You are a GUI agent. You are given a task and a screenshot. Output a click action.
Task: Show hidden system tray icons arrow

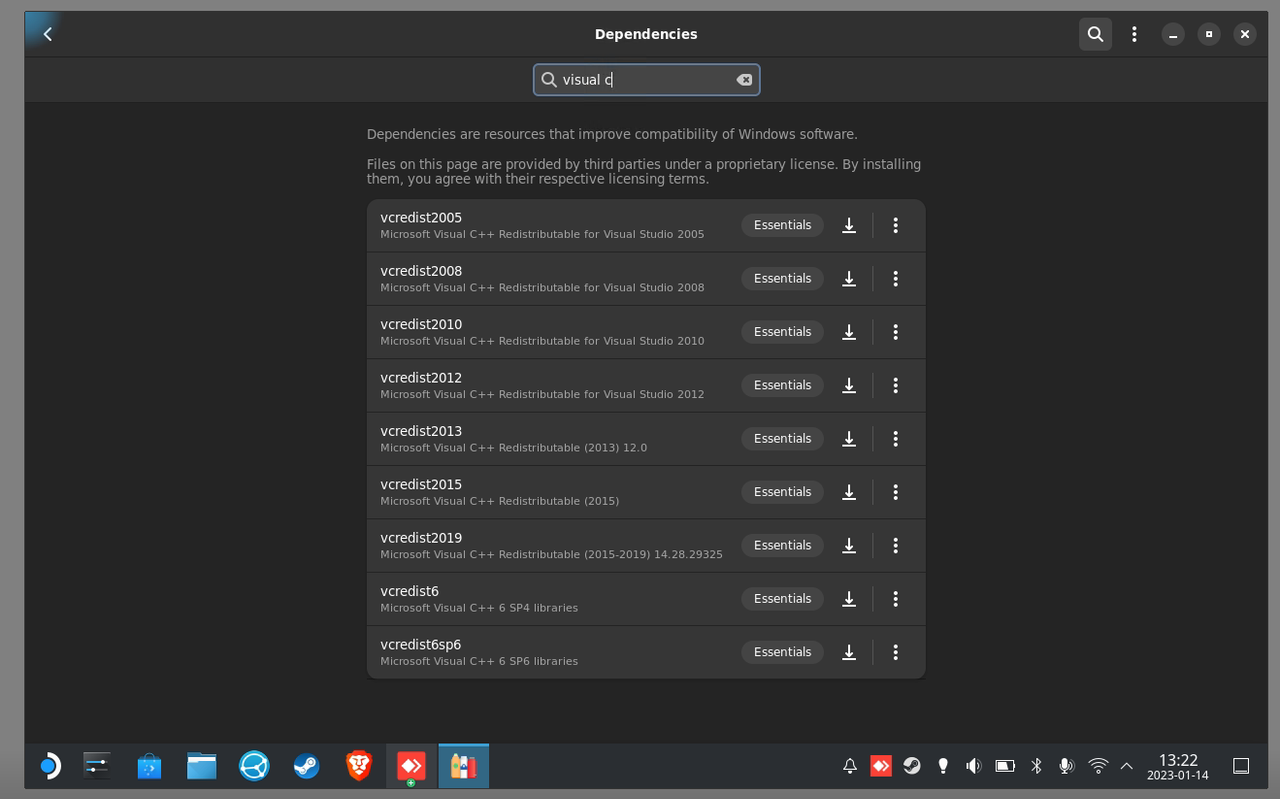[1127, 766]
